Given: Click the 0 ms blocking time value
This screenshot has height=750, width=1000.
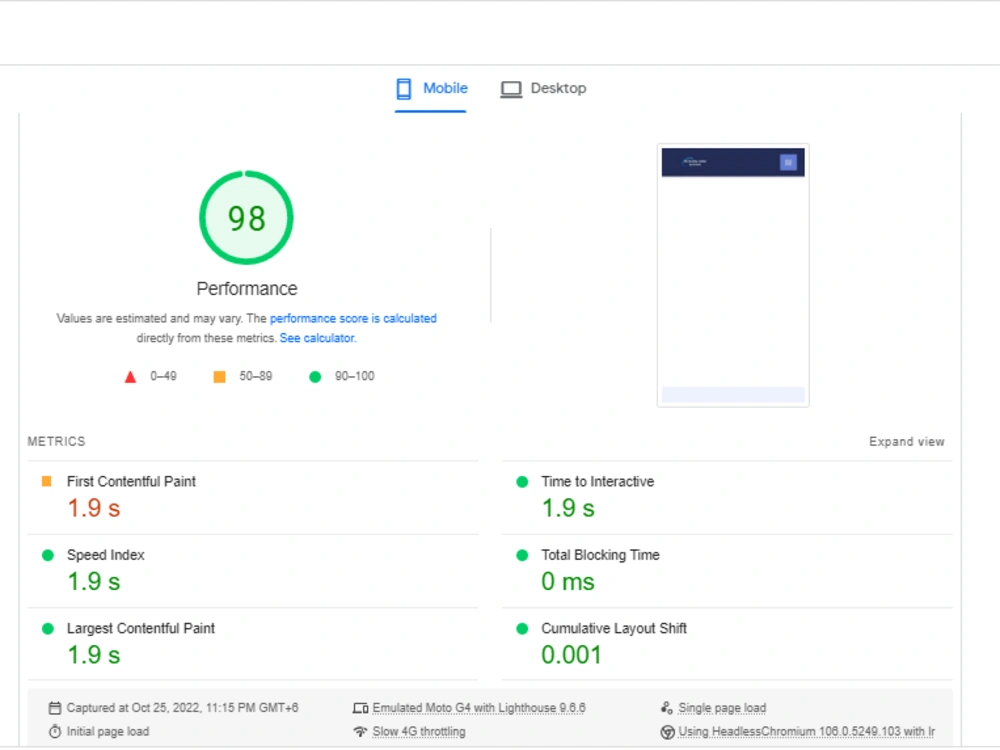Looking at the screenshot, I should (568, 582).
